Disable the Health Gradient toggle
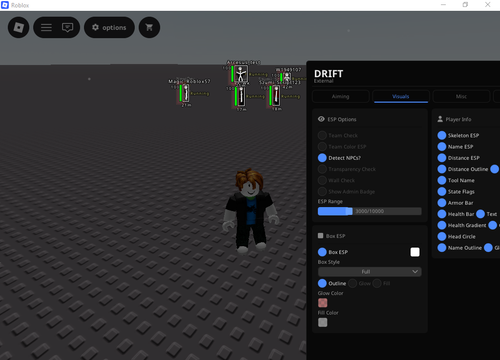 point(442,225)
